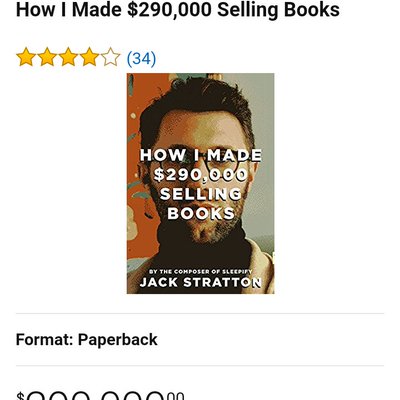Viewport: 400px width, 400px height.
Task: Click the first gold rating star
Action: point(26,57)
